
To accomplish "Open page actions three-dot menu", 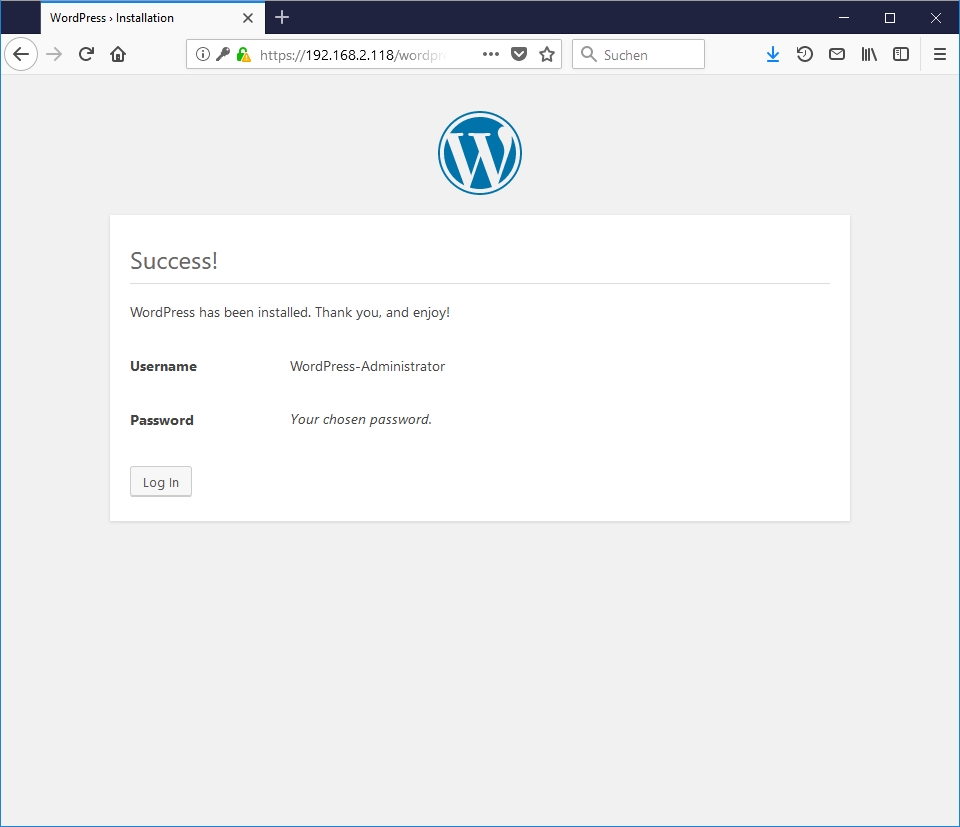I will (491, 54).
